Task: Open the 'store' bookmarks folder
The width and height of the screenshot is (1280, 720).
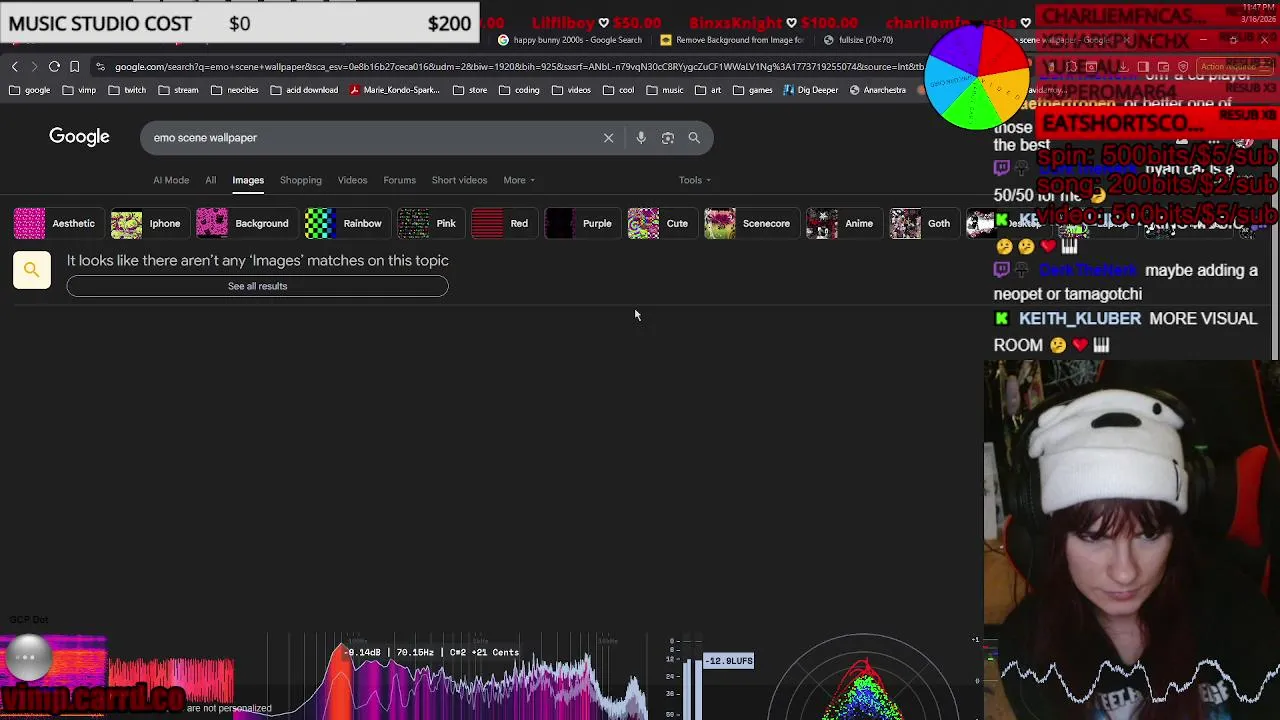Action: (470, 90)
